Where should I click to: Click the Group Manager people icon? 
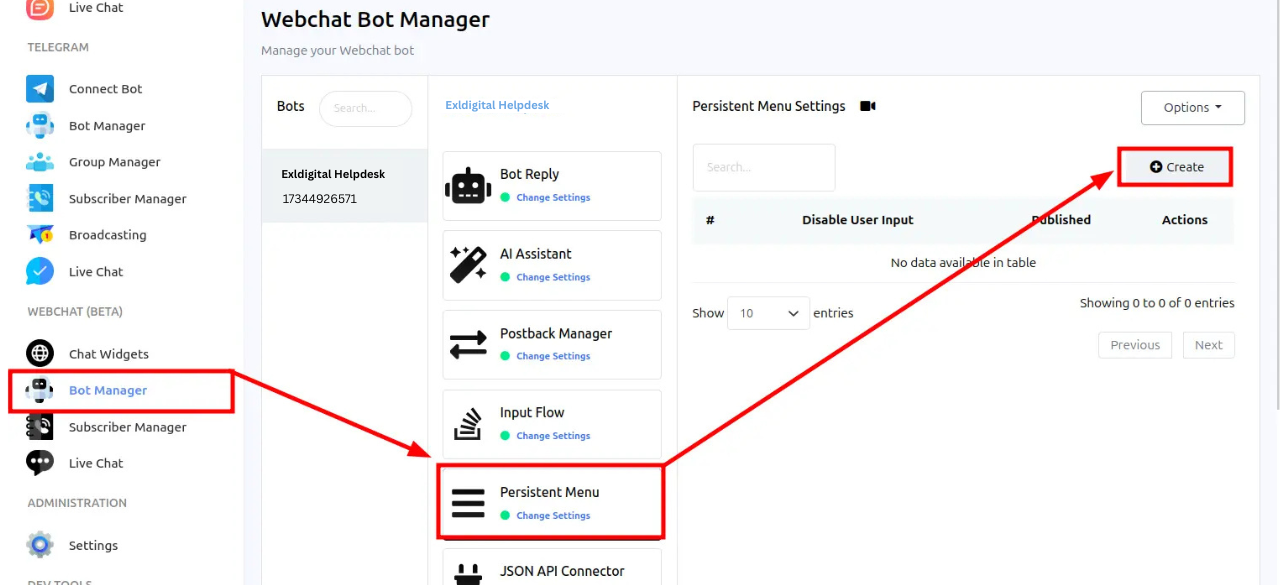[x=40, y=162]
